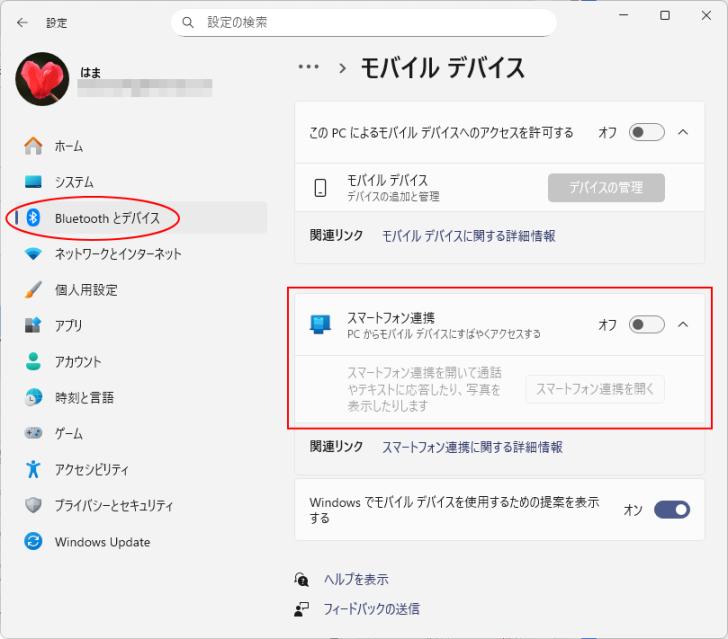Click the Home house icon
The height and width of the screenshot is (639, 728).
click(33, 146)
